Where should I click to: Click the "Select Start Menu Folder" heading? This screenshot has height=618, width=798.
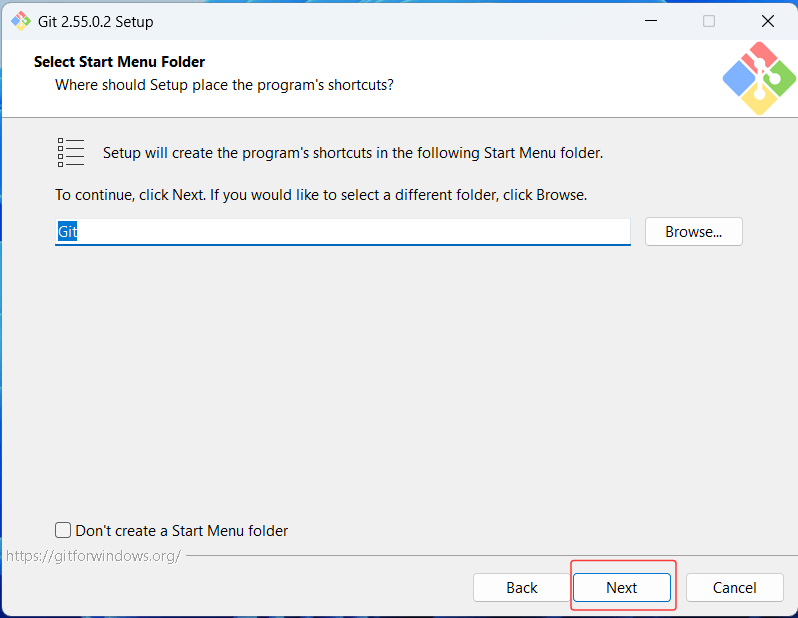tap(119, 62)
